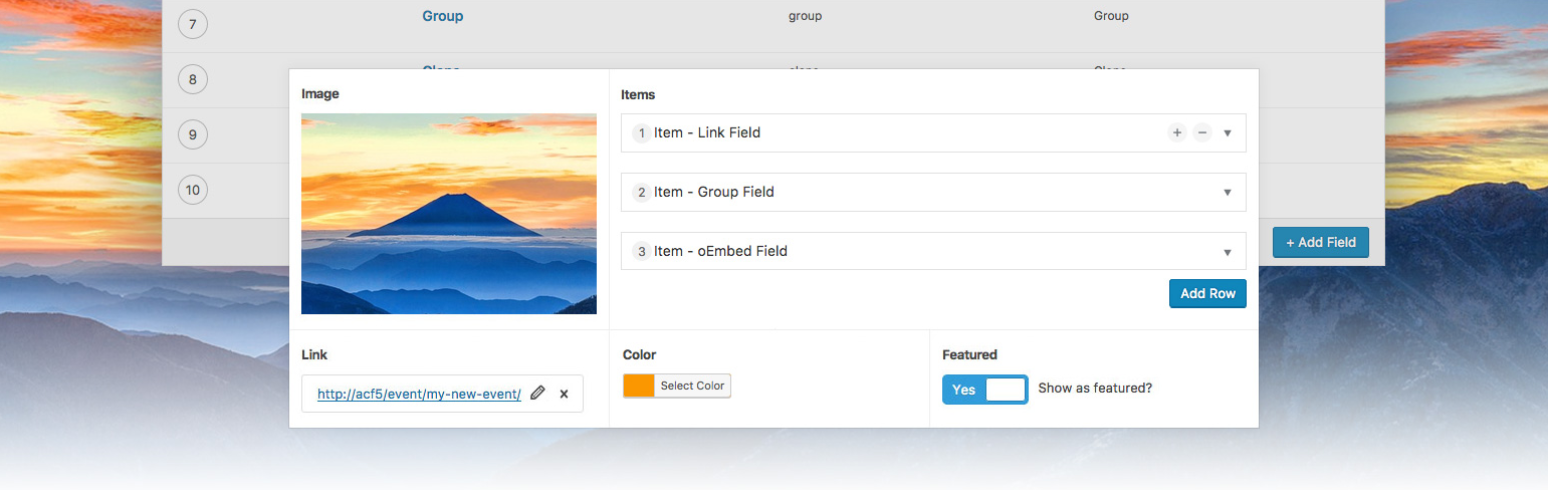Image resolution: width=1548 pixels, height=490 pixels.
Task: Expand the Item - oEmbed Field arrow
Action: [1227, 252]
